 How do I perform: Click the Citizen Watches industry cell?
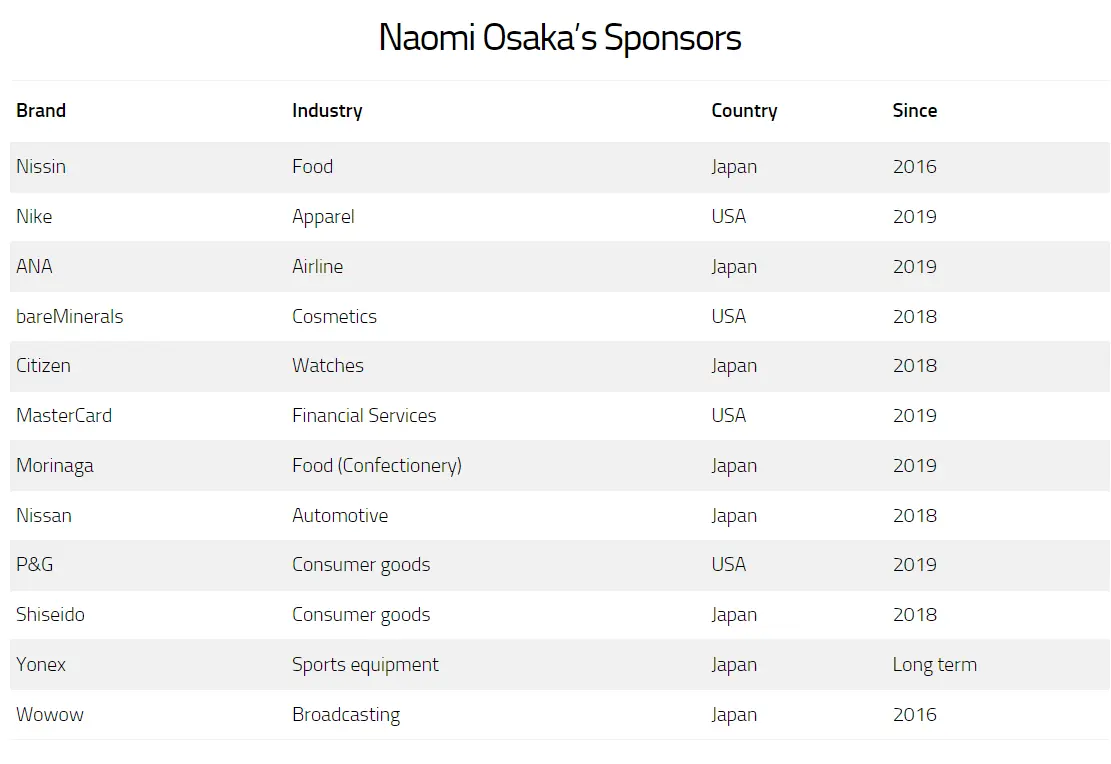point(328,366)
